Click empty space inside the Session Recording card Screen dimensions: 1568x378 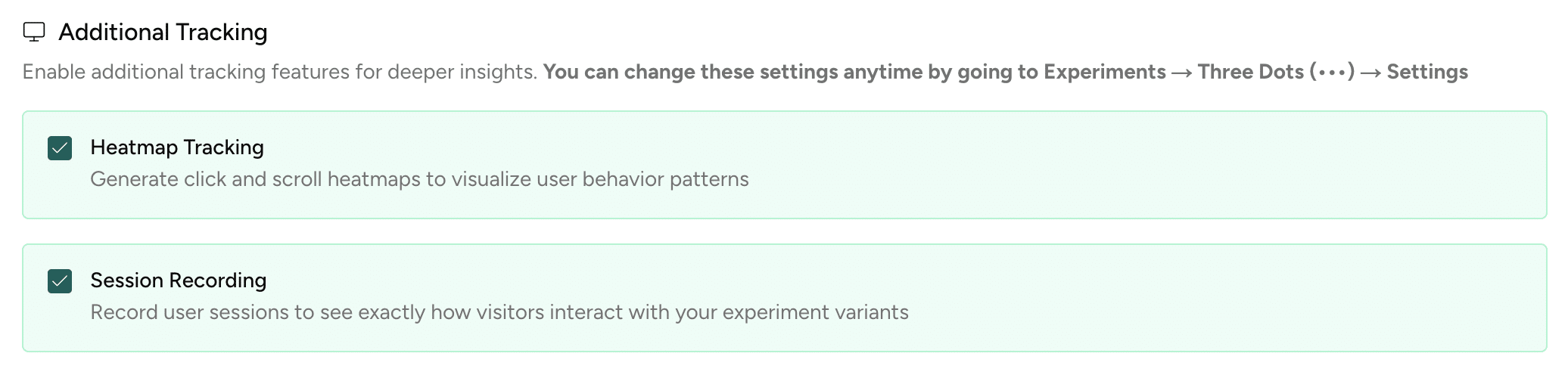coord(1211,298)
